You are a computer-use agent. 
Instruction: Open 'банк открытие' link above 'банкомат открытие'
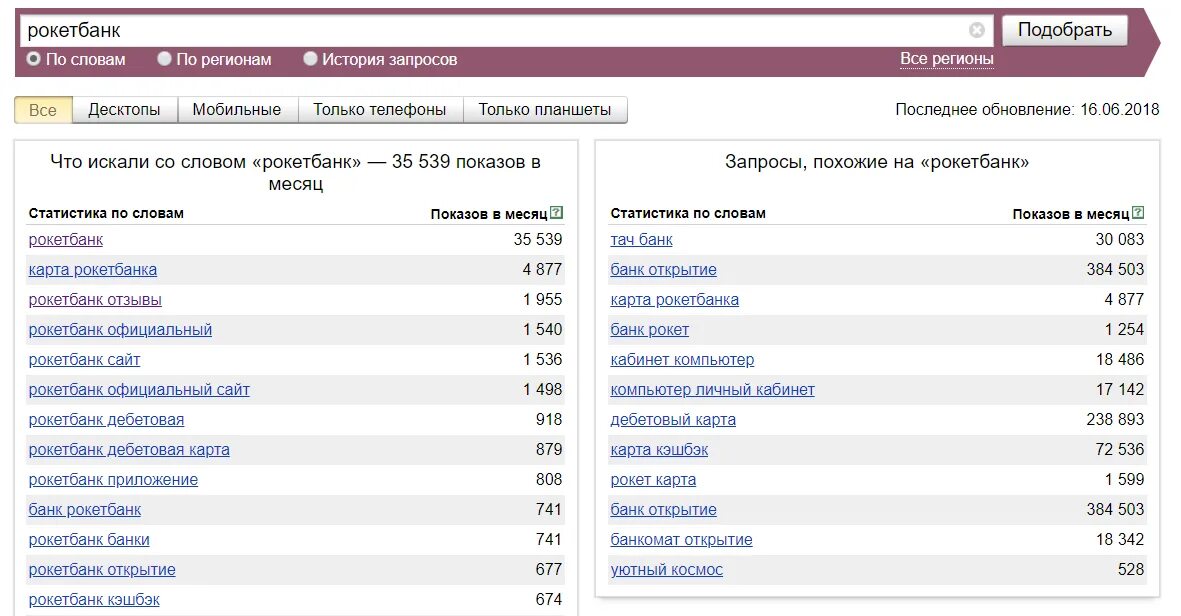click(x=664, y=510)
